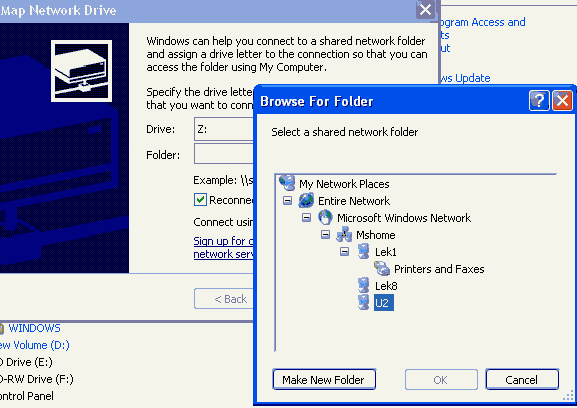This screenshot has width=577, height=408.
Task: Click the Microsoft Windows Network icon
Action: [325, 217]
